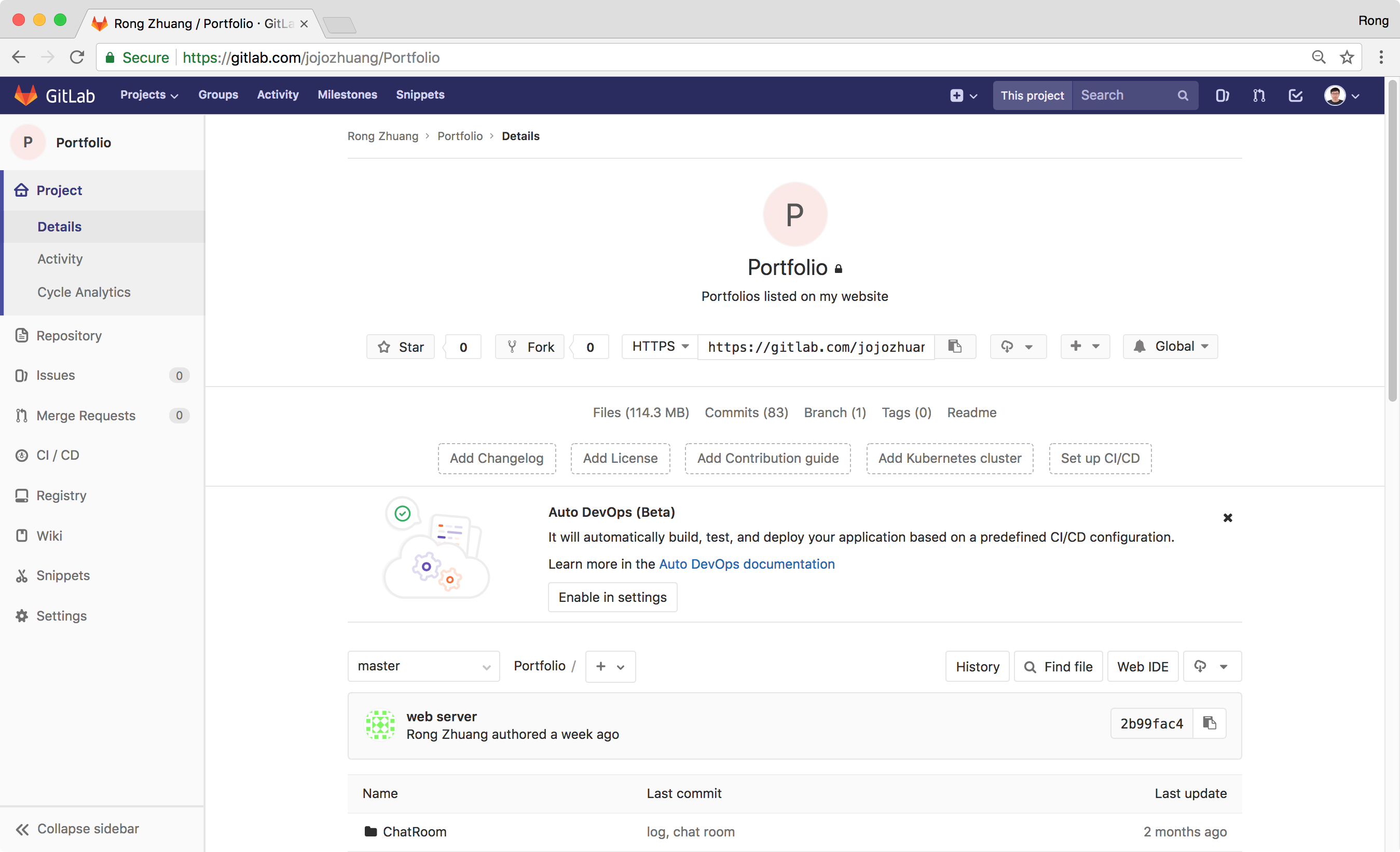1400x852 pixels.
Task: Copy the project clone URL
Action: click(x=955, y=347)
